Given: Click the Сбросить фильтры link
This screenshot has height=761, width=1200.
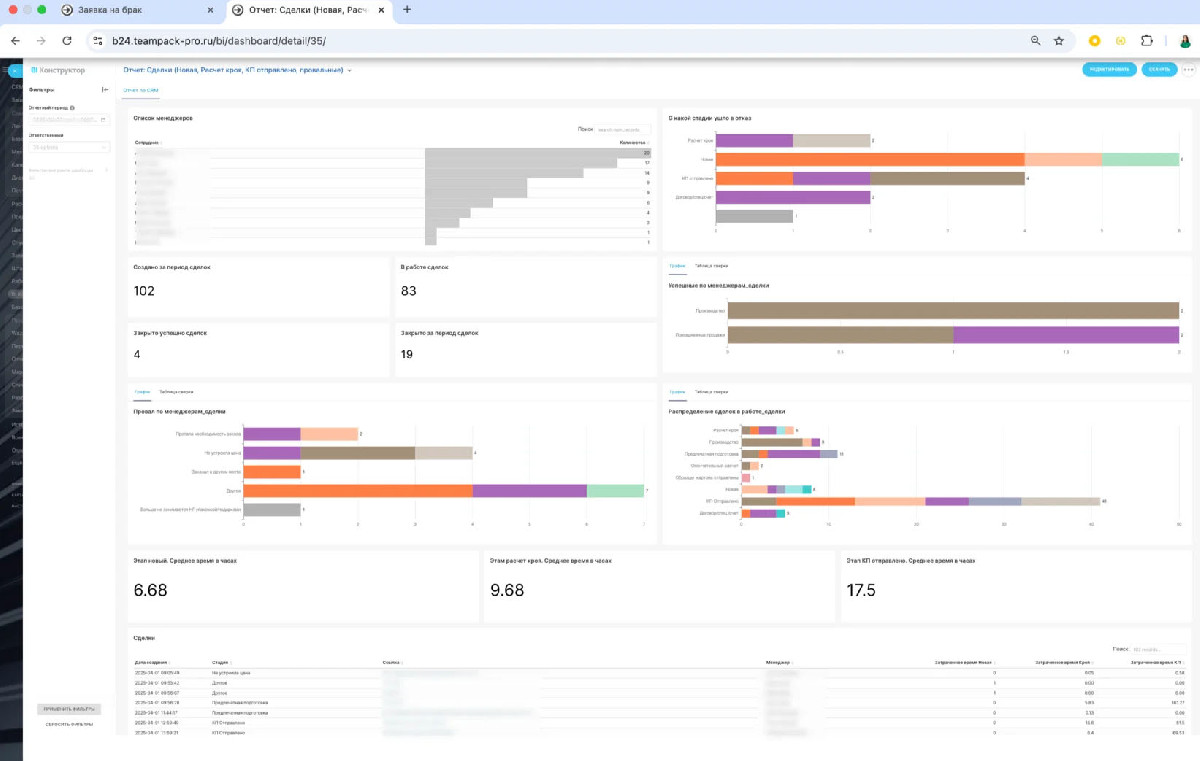Looking at the screenshot, I should pos(69,724).
